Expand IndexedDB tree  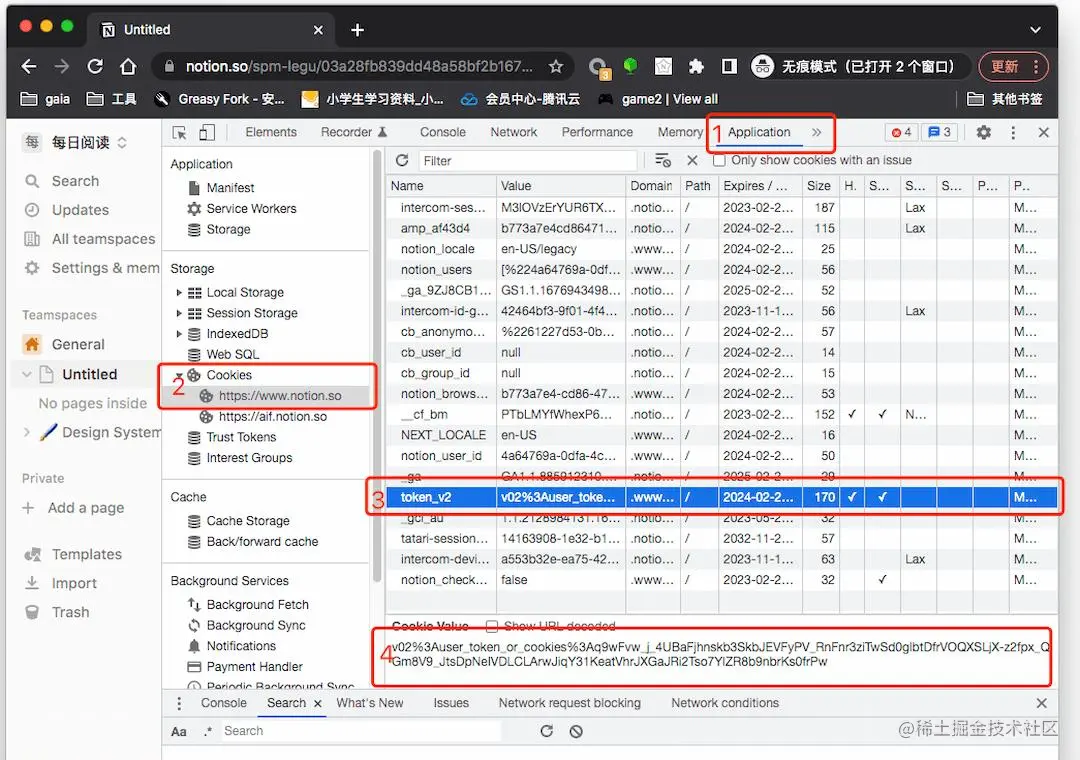[x=179, y=333]
